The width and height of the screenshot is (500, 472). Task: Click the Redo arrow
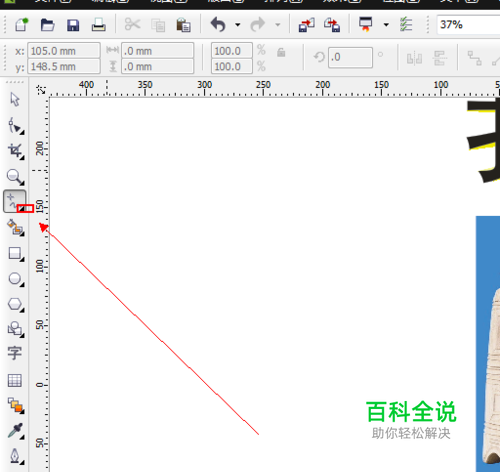[x=258, y=25]
